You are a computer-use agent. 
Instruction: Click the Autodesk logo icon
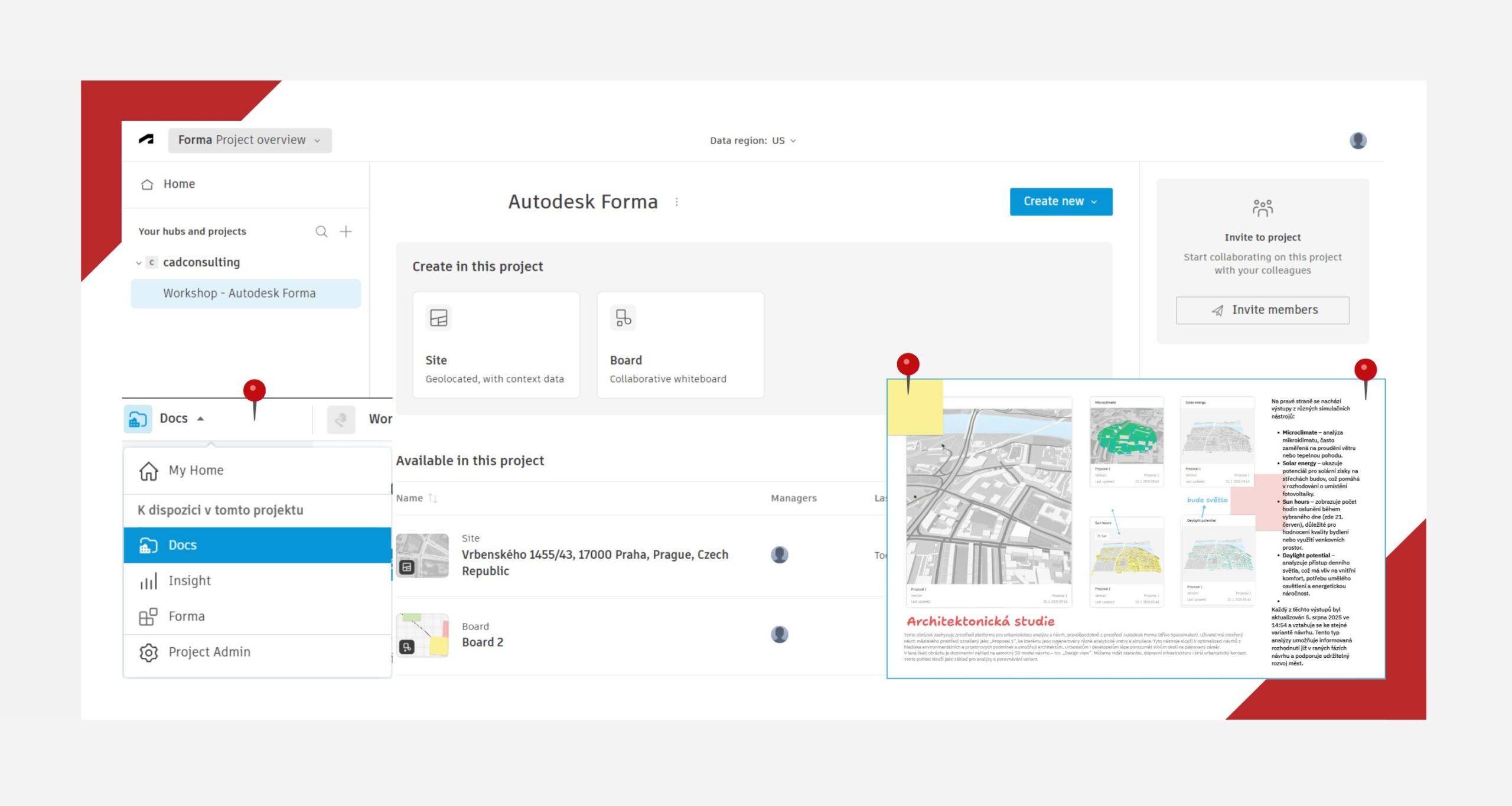(x=146, y=140)
